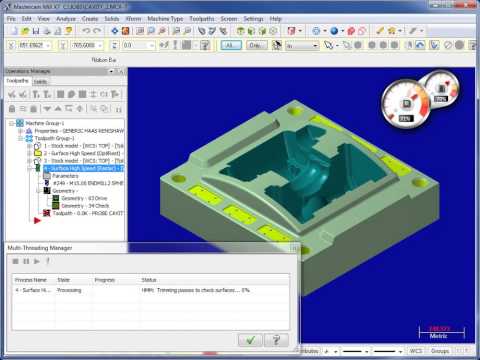Click the selection cursor arrow icon
This screenshot has height=360, width=480.
(x=329, y=45)
